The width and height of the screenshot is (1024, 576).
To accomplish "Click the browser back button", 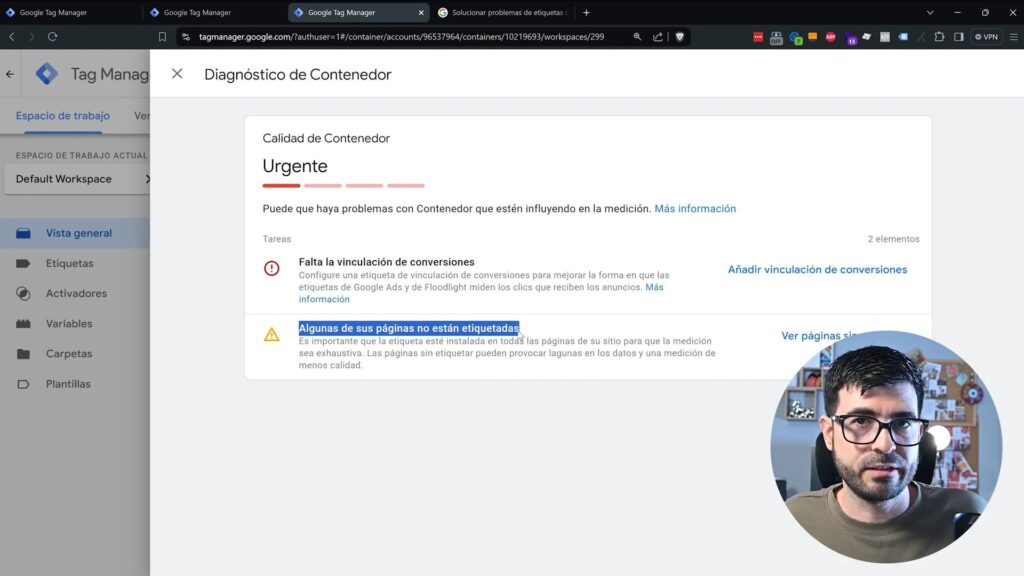I will pos(12,37).
